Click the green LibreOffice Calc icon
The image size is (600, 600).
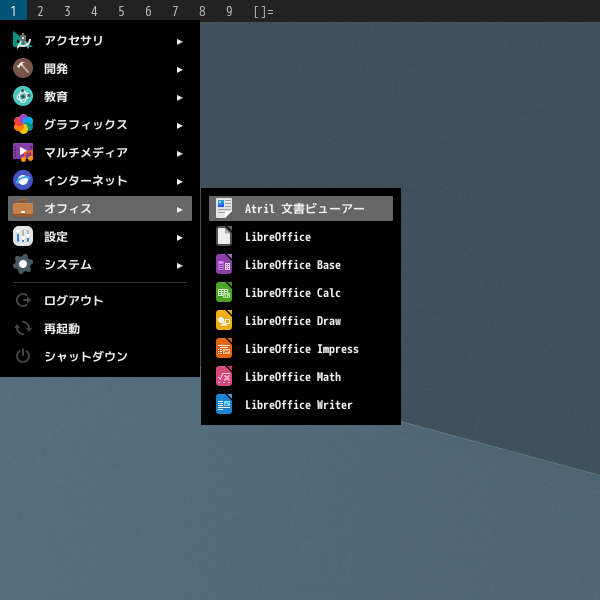[224, 292]
